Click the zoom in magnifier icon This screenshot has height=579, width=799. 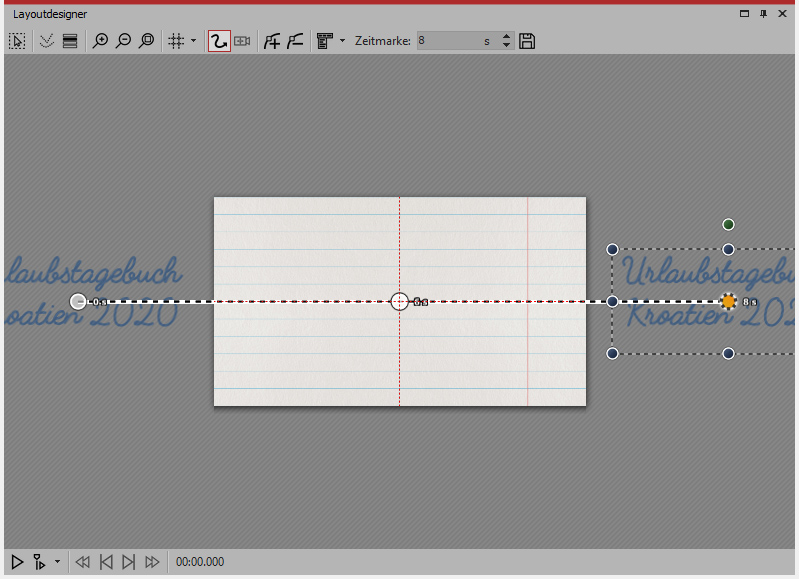click(x=100, y=41)
